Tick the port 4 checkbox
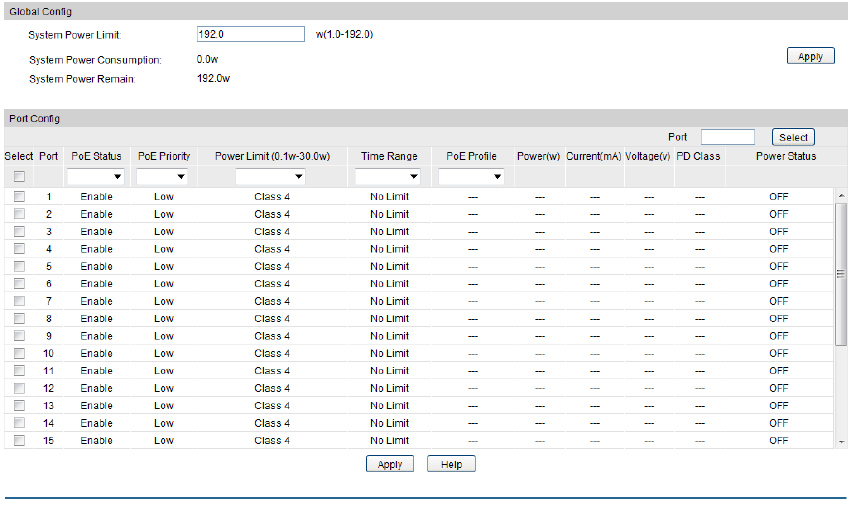851x505 pixels. [20, 249]
